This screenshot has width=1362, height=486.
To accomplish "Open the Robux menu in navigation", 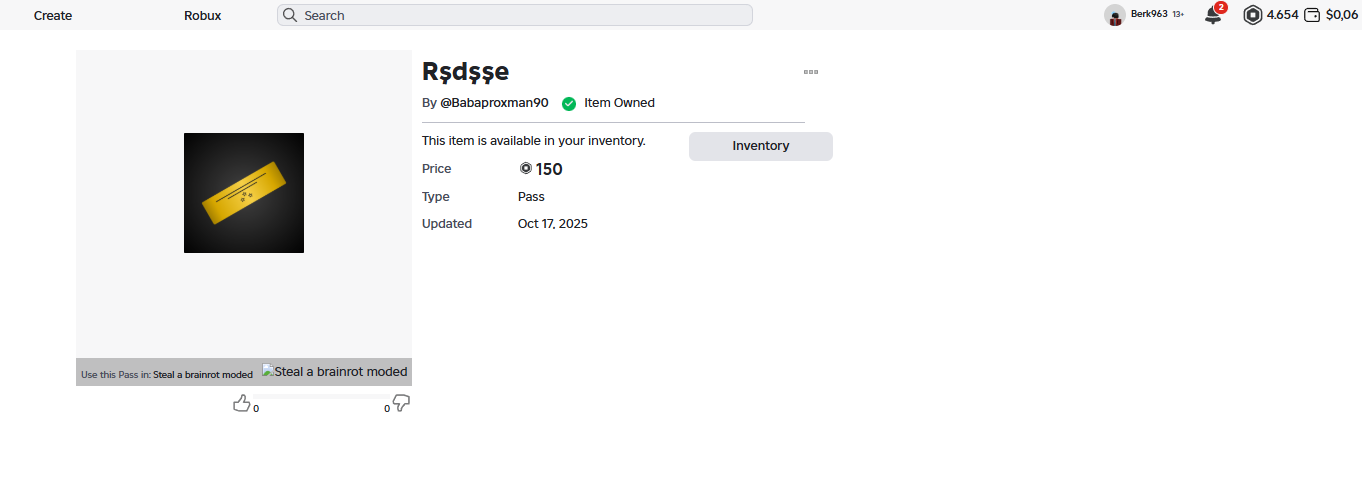I will [203, 15].
